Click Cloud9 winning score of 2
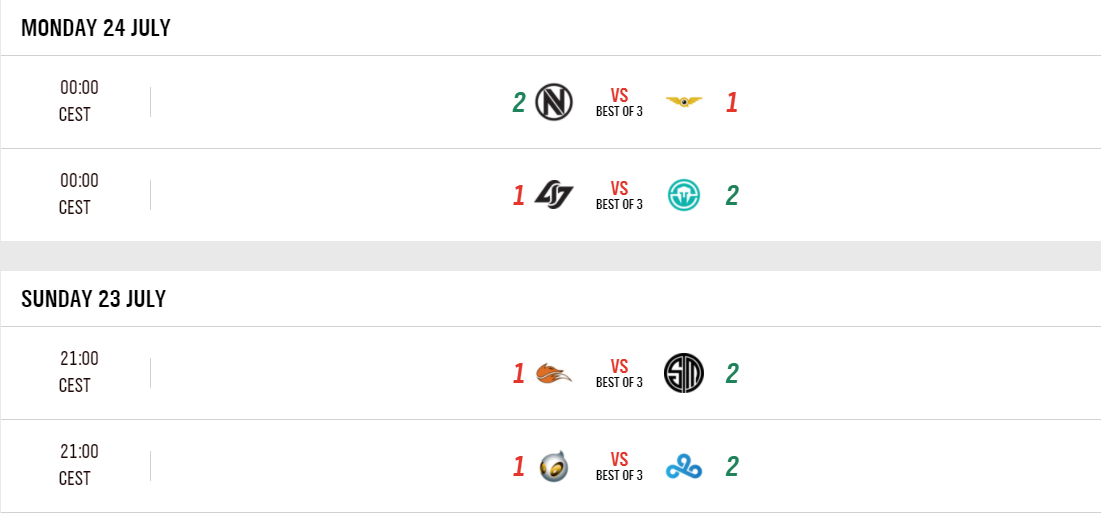The width and height of the screenshot is (1101, 513). 732,467
